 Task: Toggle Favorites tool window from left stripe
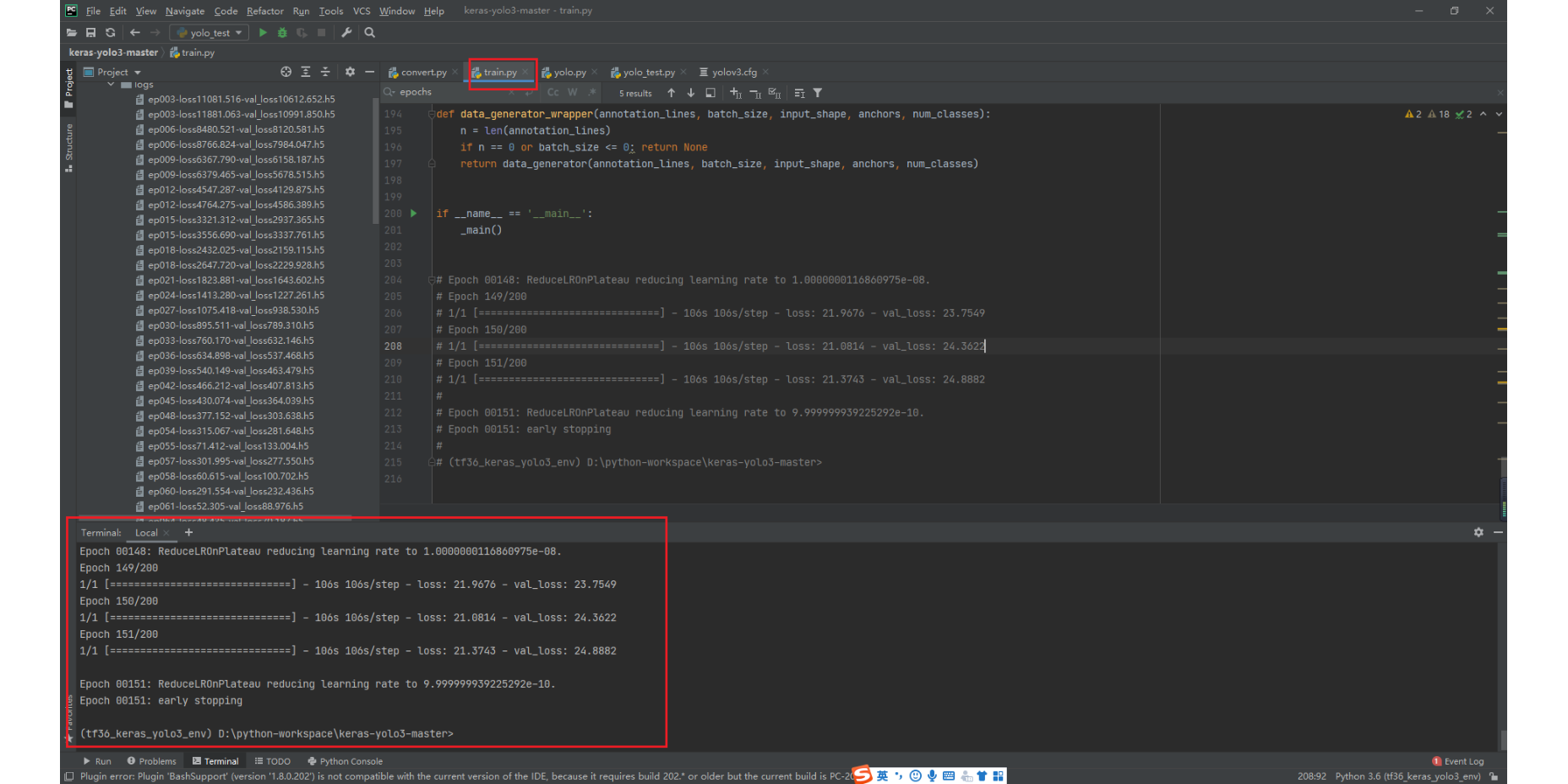click(69, 718)
